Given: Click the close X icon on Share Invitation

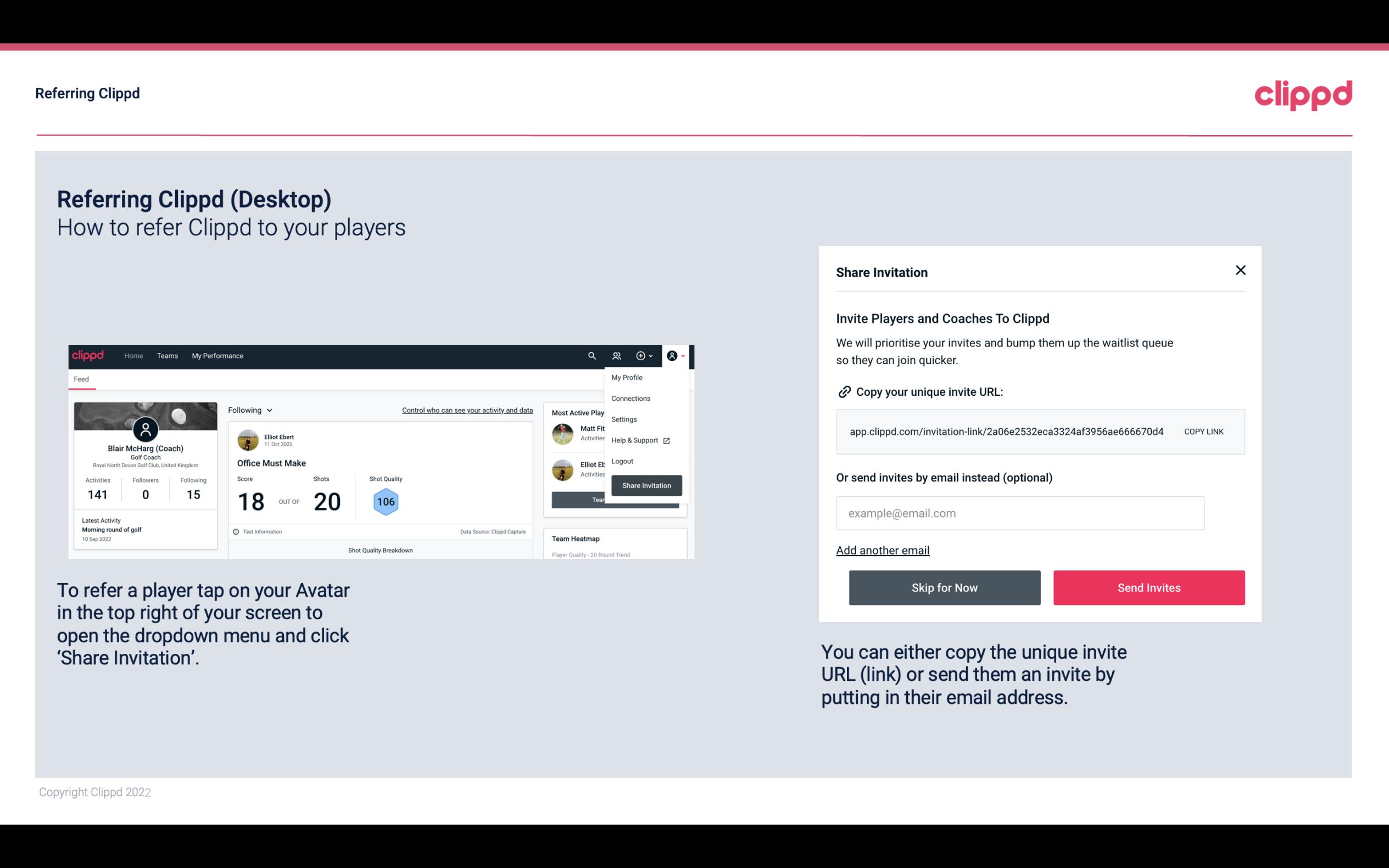Looking at the screenshot, I should 1240,270.
